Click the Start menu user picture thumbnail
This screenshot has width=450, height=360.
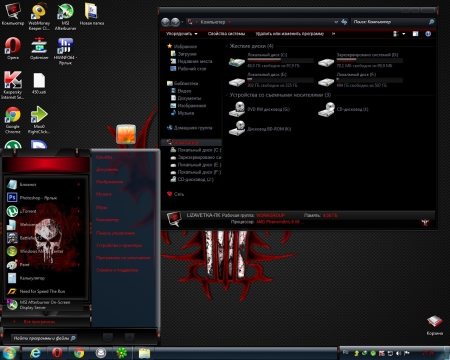tap(126, 134)
